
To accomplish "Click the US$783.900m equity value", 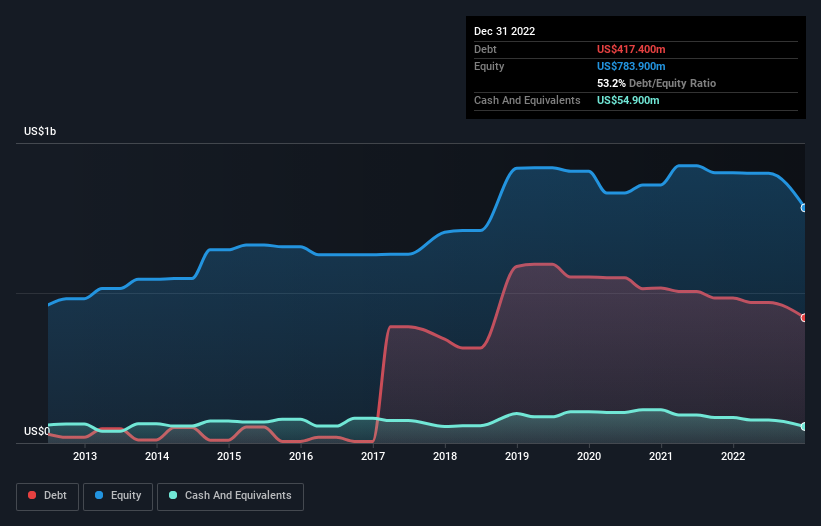I will (x=631, y=66).
